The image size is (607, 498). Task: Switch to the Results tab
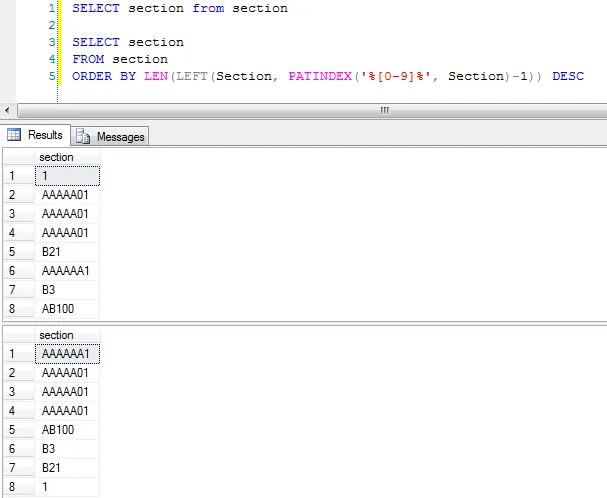pos(35,135)
